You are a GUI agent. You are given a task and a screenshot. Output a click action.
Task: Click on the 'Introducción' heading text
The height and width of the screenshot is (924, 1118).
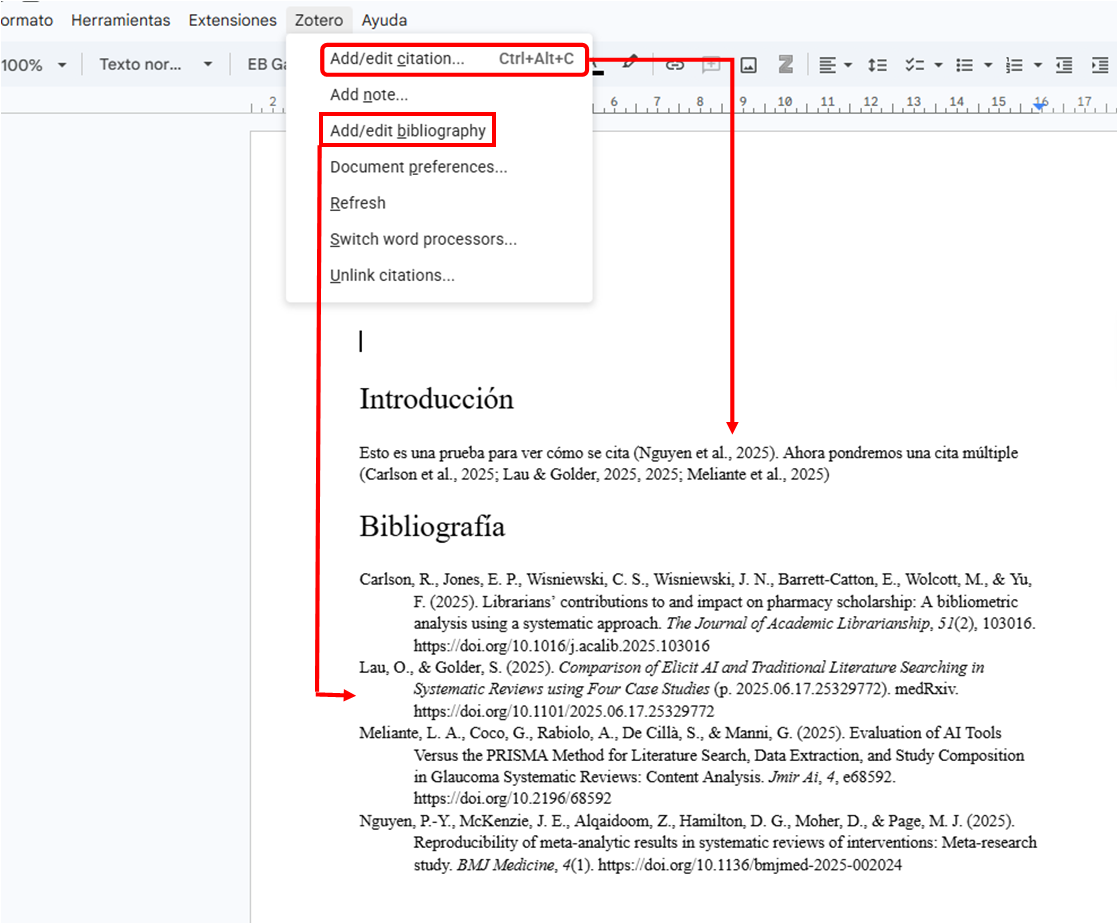pos(436,399)
